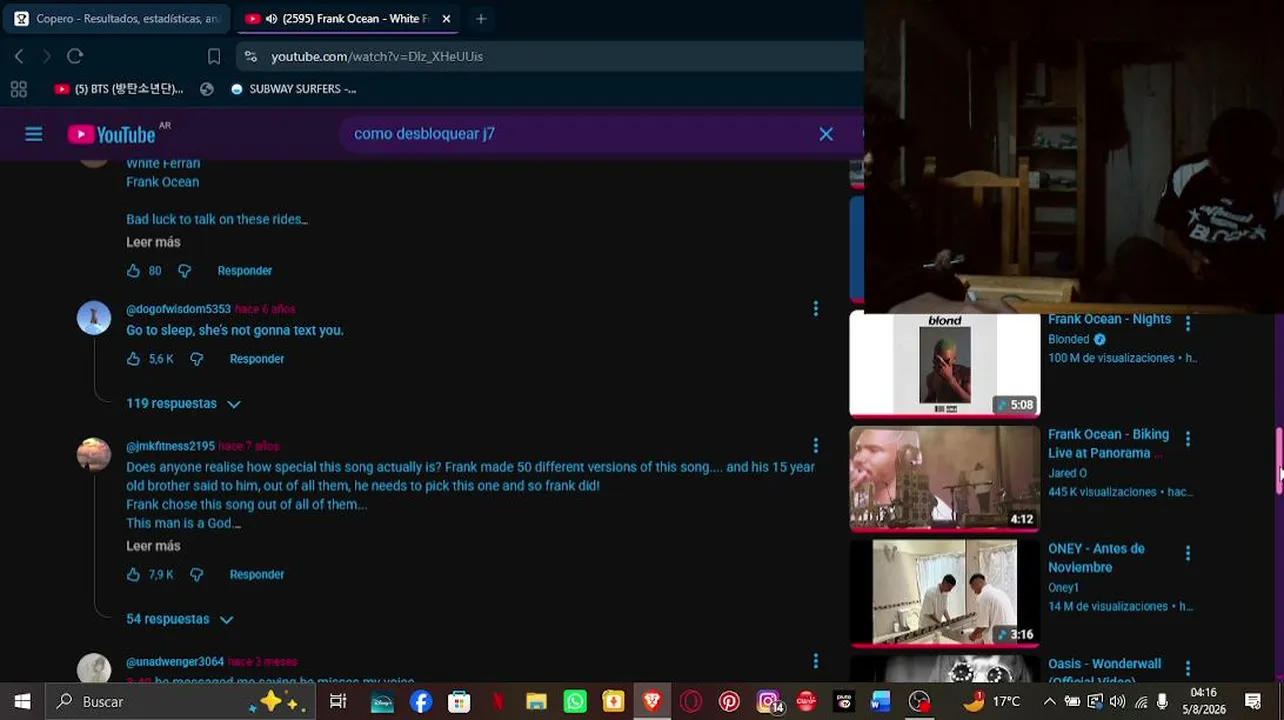Image resolution: width=1284 pixels, height=720 pixels.
Task: Open Task View in the taskbar
Action: point(338,702)
